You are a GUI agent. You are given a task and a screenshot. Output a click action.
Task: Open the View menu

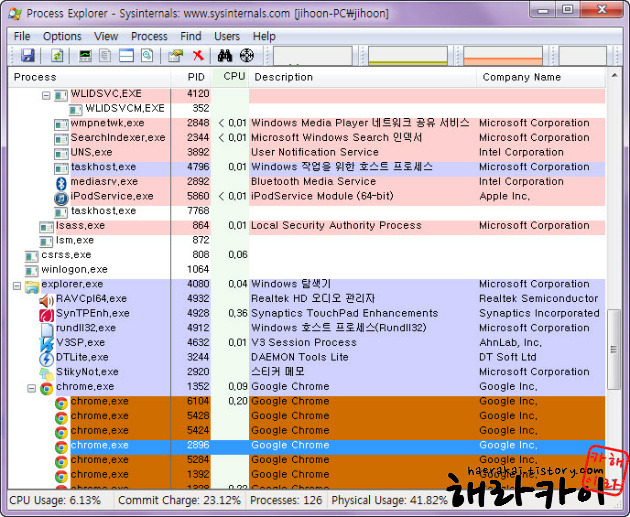pyautogui.click(x=106, y=37)
